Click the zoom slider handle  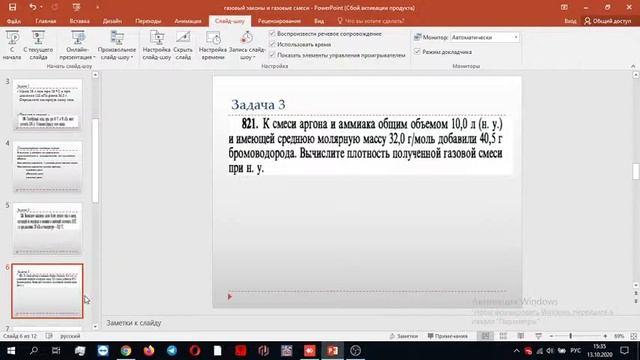[570, 336]
